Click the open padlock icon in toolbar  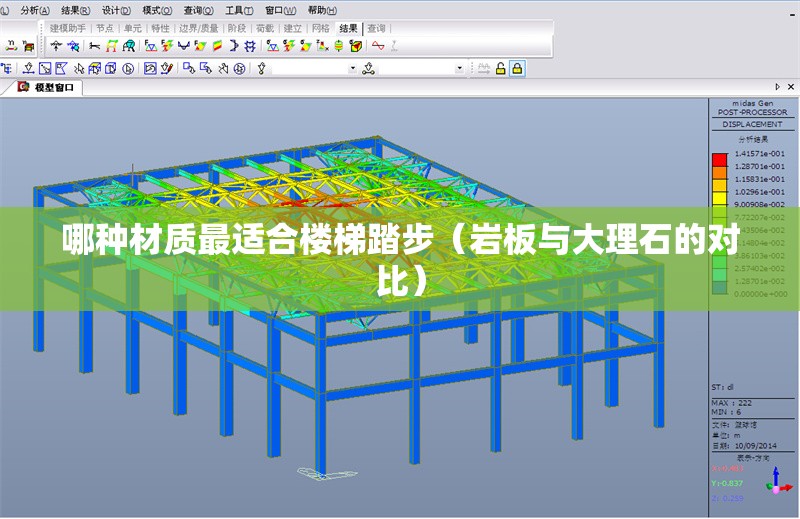[500, 69]
